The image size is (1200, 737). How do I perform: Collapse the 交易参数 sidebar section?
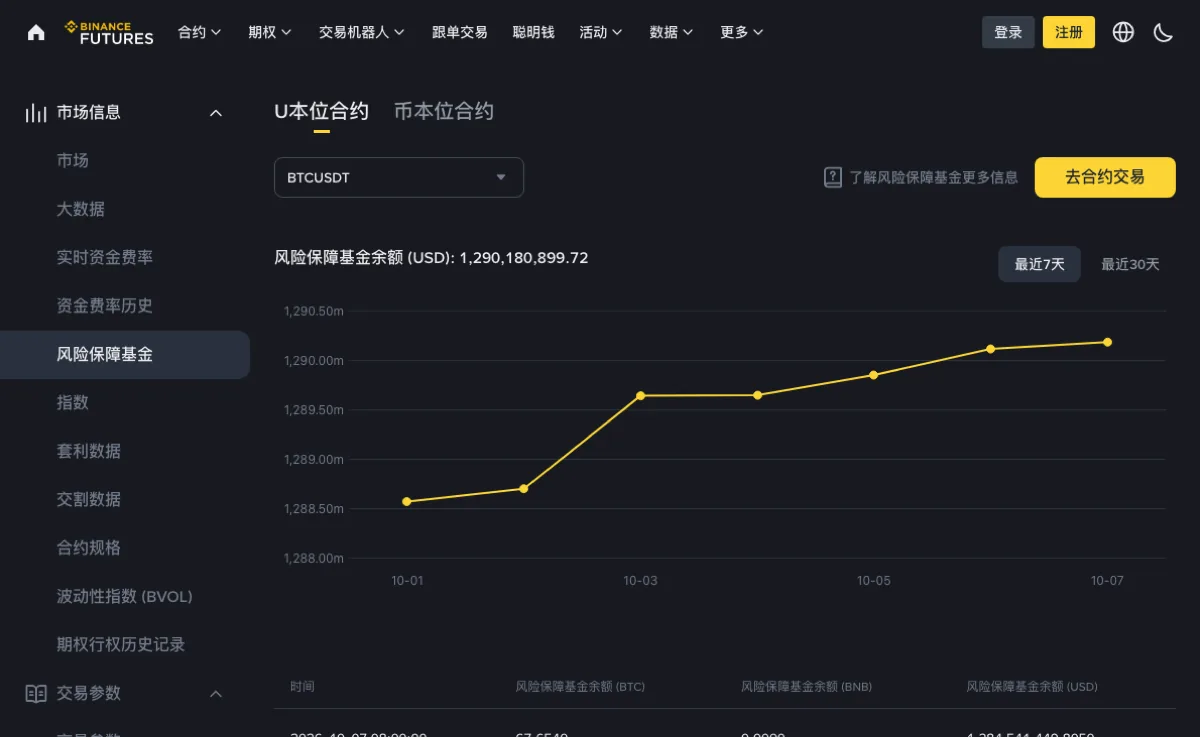coord(215,693)
